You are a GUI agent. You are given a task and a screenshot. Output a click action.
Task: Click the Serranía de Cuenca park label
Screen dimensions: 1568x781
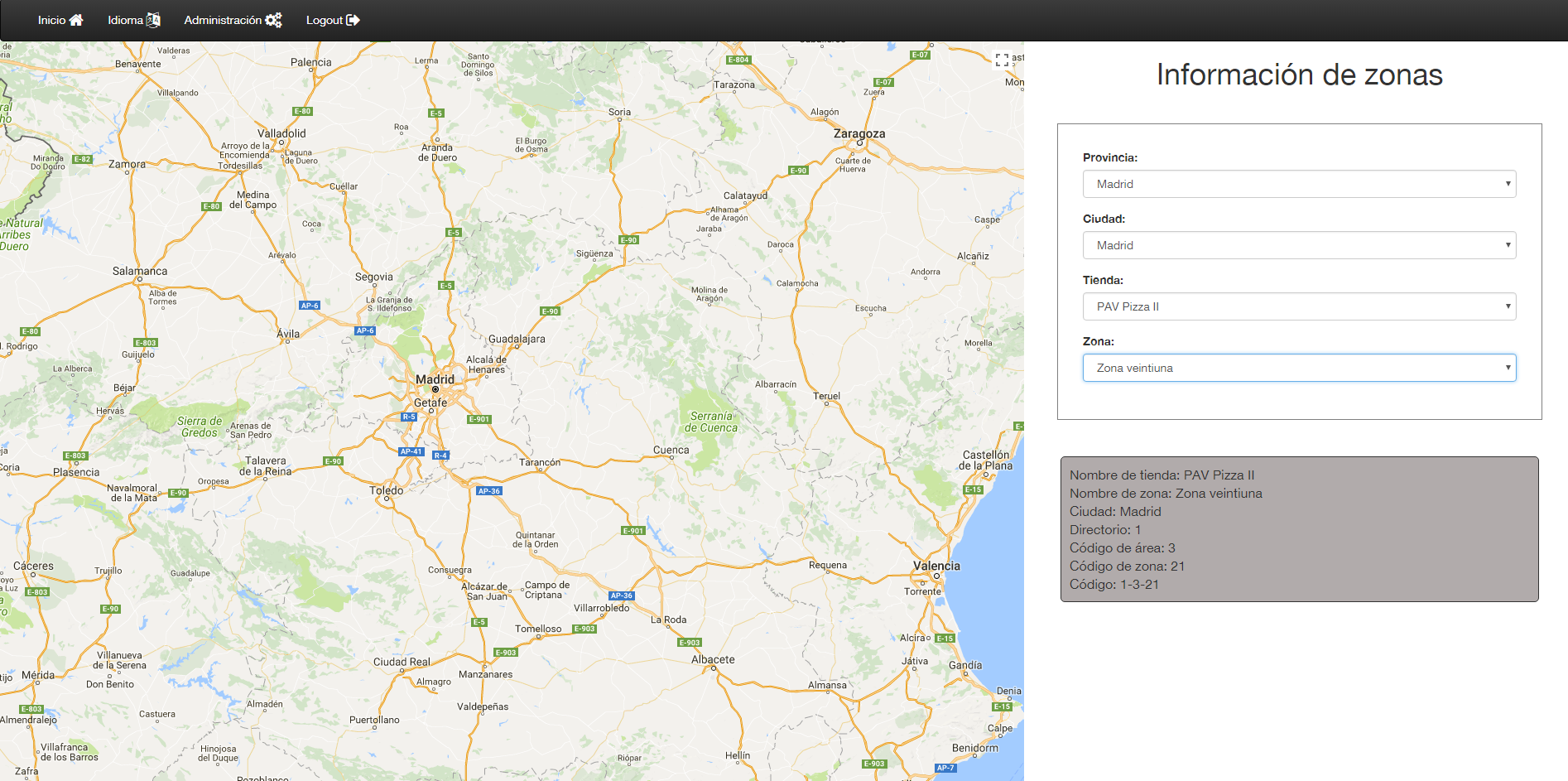tap(710, 422)
